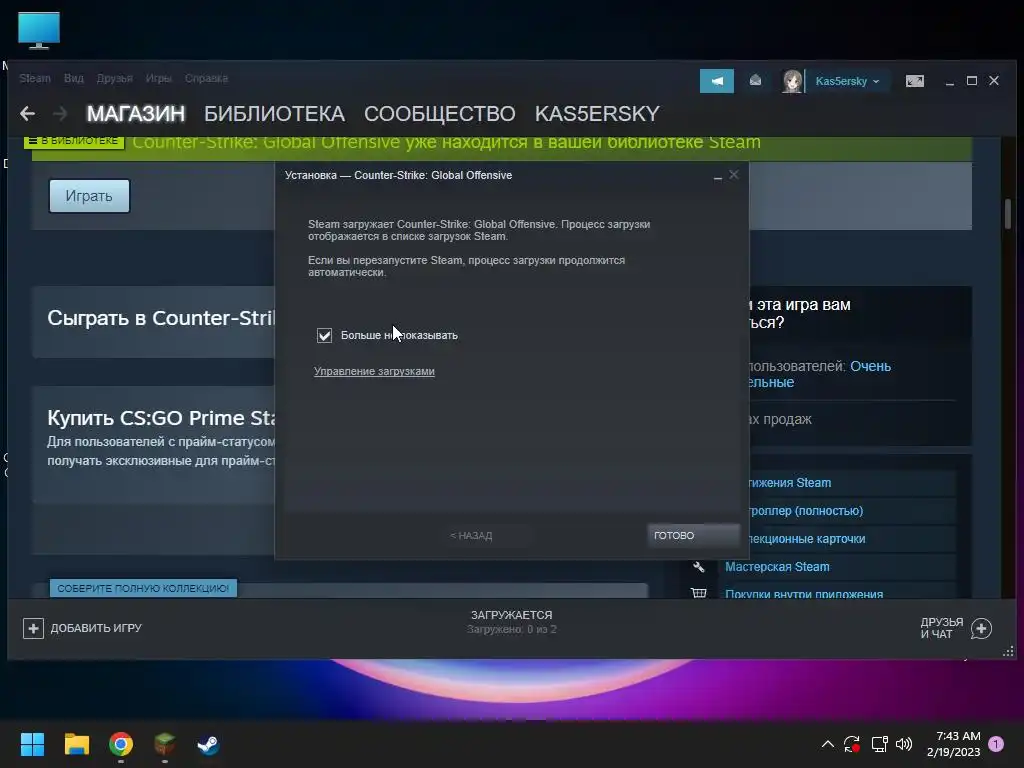Image resolution: width=1024 pixels, height=768 pixels.
Task: Close the Установка Counter-Strike dialog
Action: (x=734, y=174)
